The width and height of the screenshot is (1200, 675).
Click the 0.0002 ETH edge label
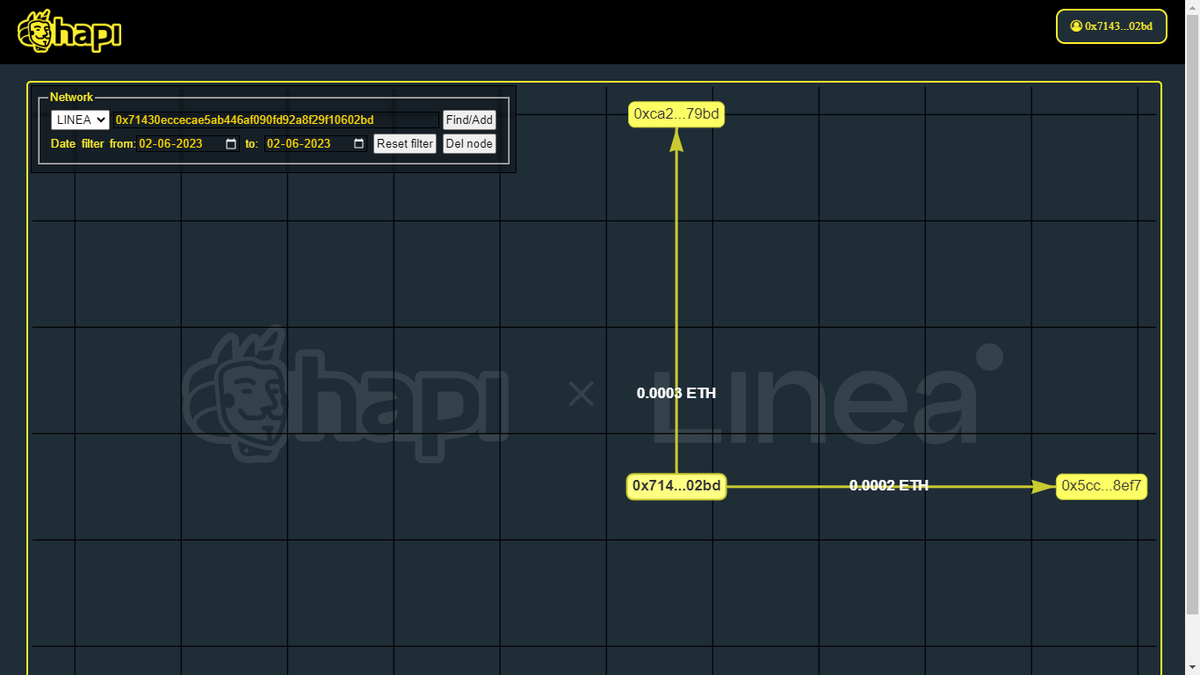(x=888, y=485)
